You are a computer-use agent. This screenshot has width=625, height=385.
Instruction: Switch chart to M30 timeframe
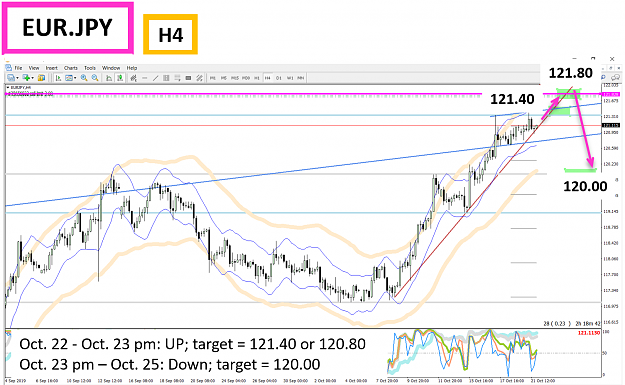pos(246,78)
